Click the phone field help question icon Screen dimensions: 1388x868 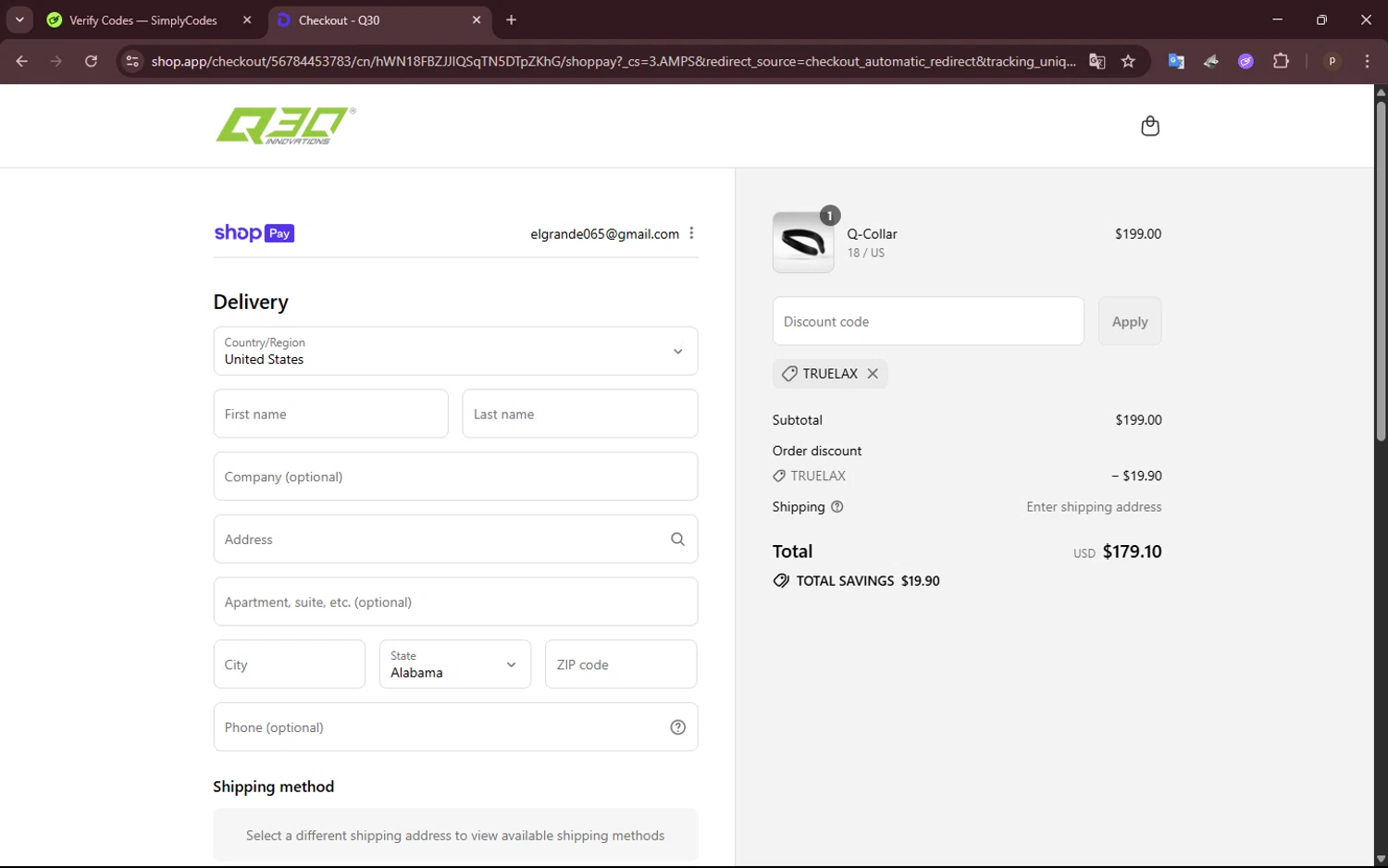tap(677, 727)
